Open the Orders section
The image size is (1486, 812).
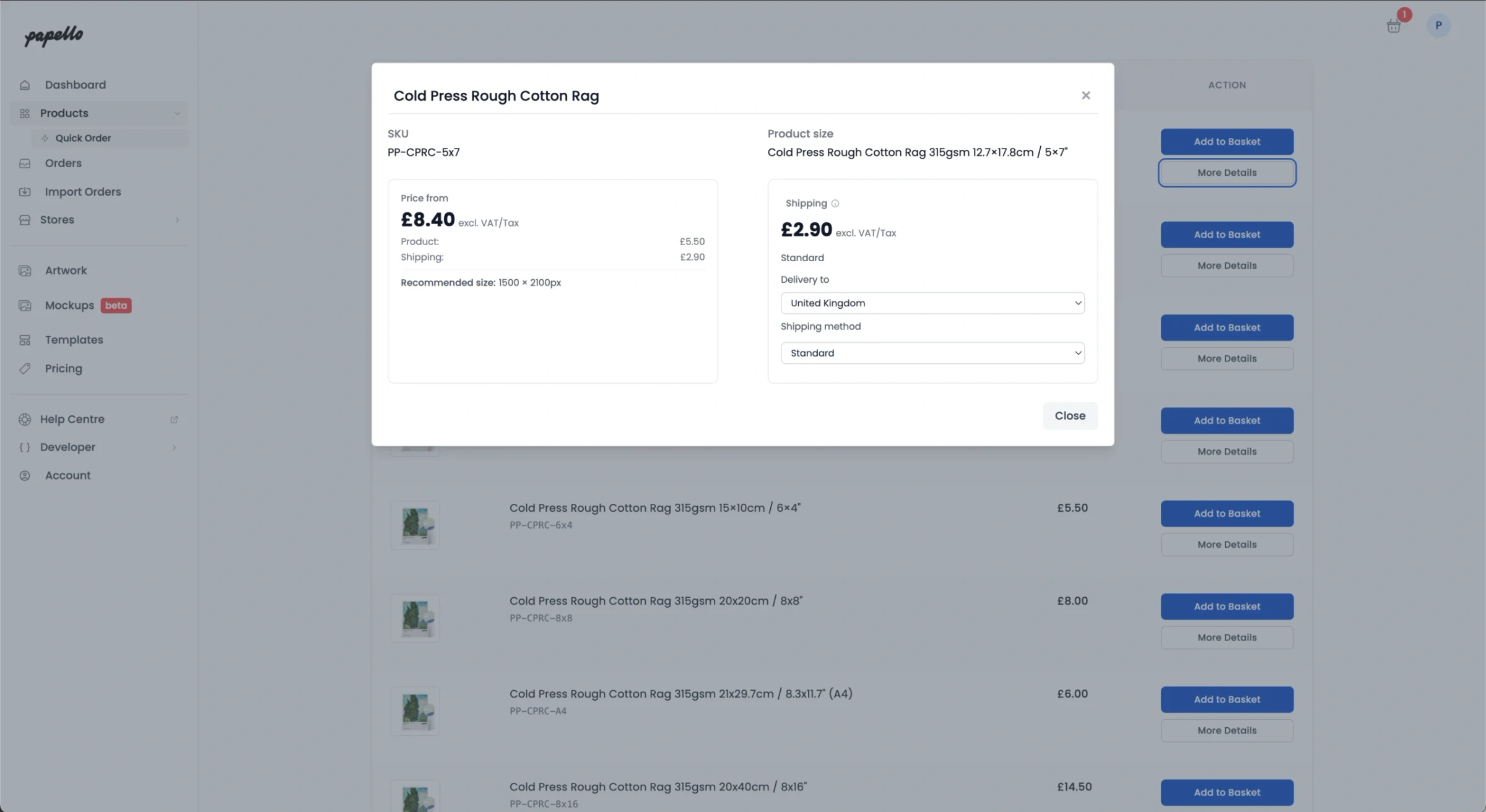click(x=63, y=163)
